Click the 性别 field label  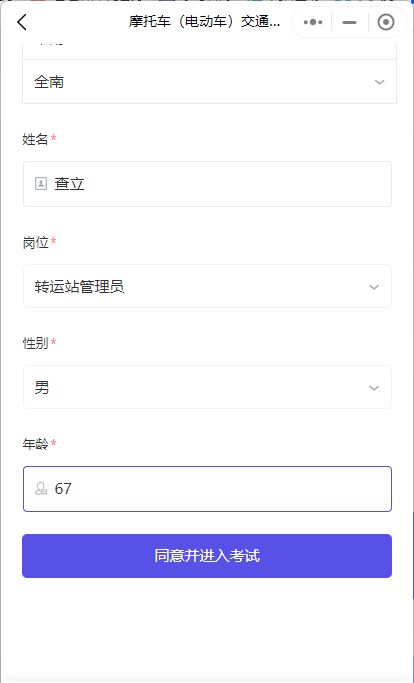point(35,343)
